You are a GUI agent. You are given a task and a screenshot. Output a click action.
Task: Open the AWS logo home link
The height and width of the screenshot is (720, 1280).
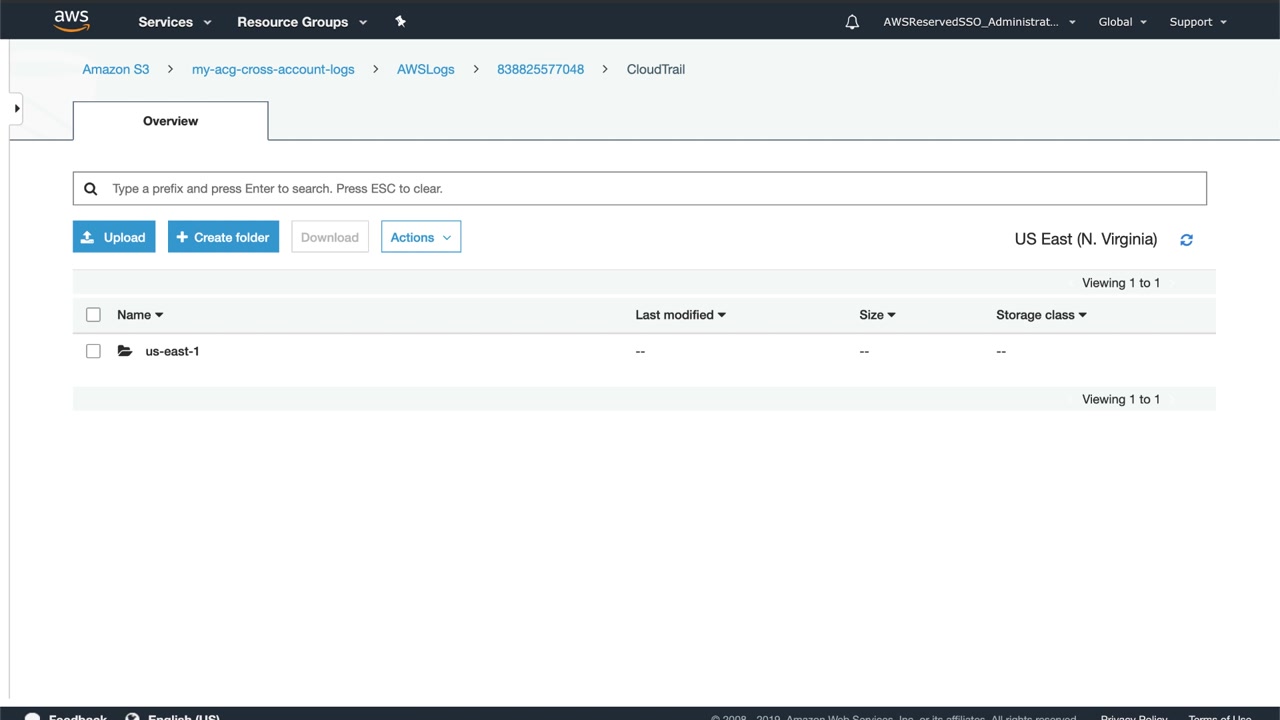click(x=72, y=21)
